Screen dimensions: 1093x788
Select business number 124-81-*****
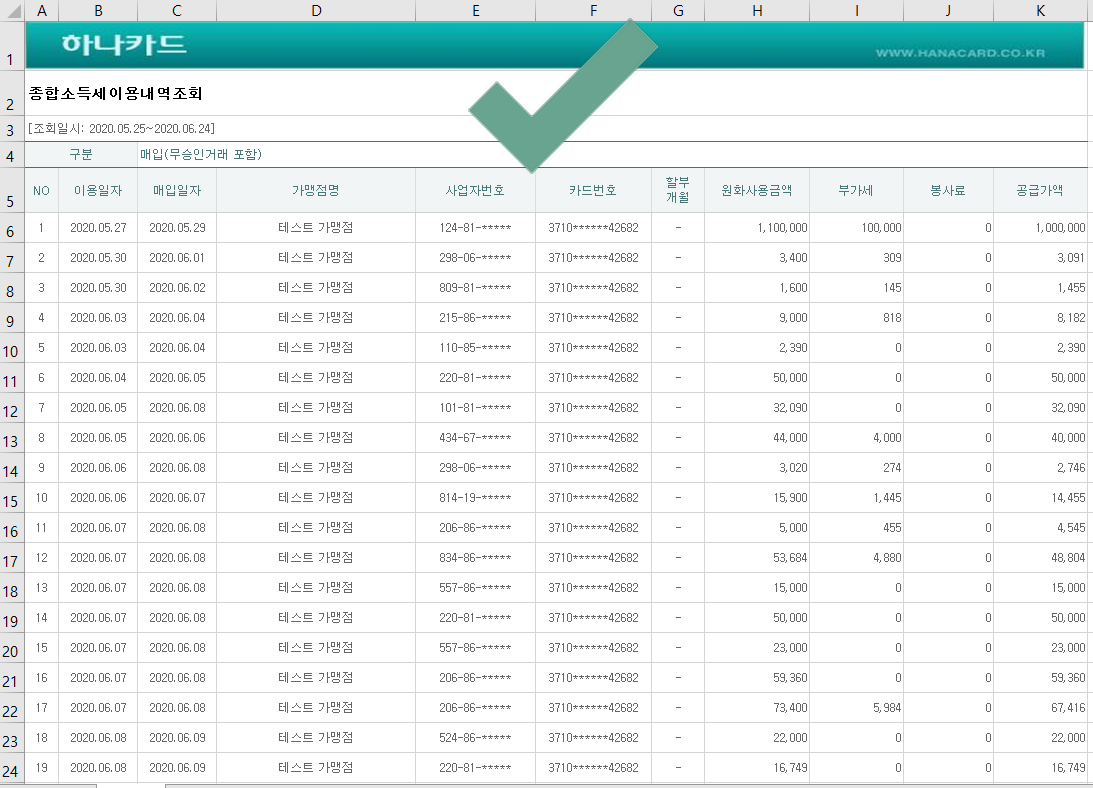475,228
